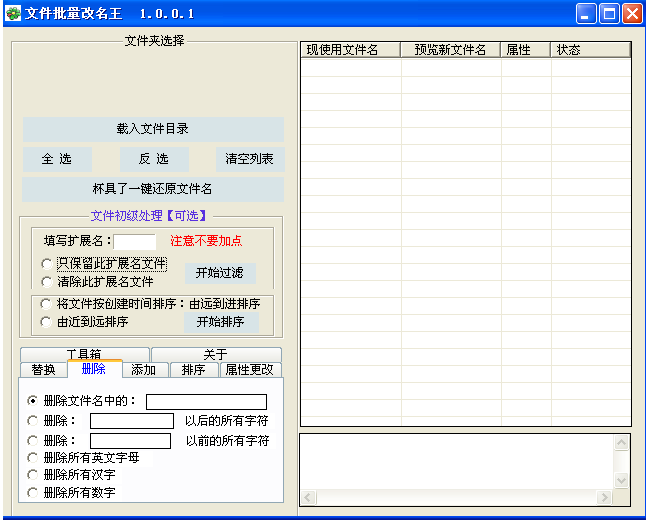
Task: Focus input before 以后的所有字符
Action: coord(132,421)
